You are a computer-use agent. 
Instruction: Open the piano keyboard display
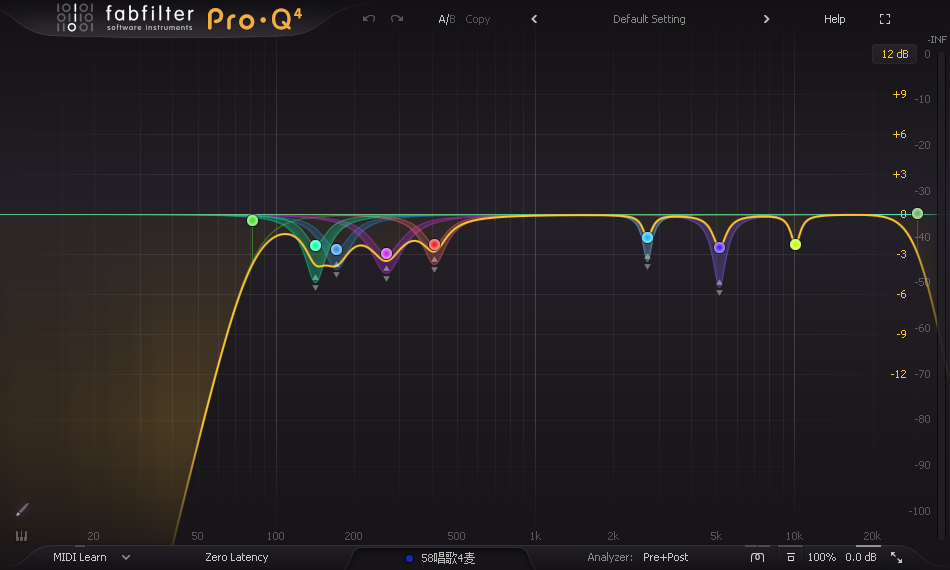(x=22, y=536)
